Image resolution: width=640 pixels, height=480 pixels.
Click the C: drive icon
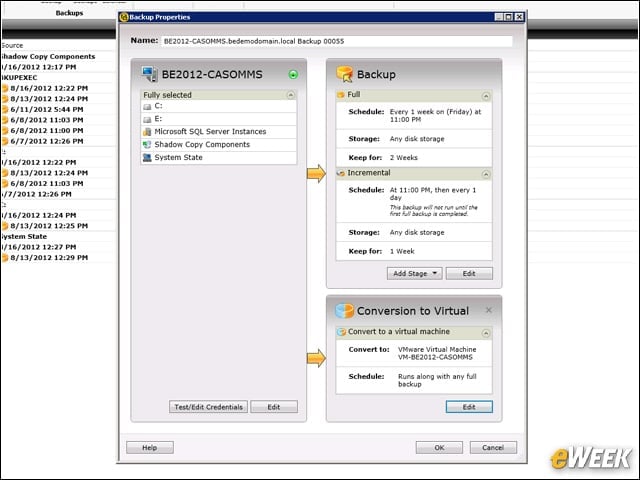click(x=147, y=106)
